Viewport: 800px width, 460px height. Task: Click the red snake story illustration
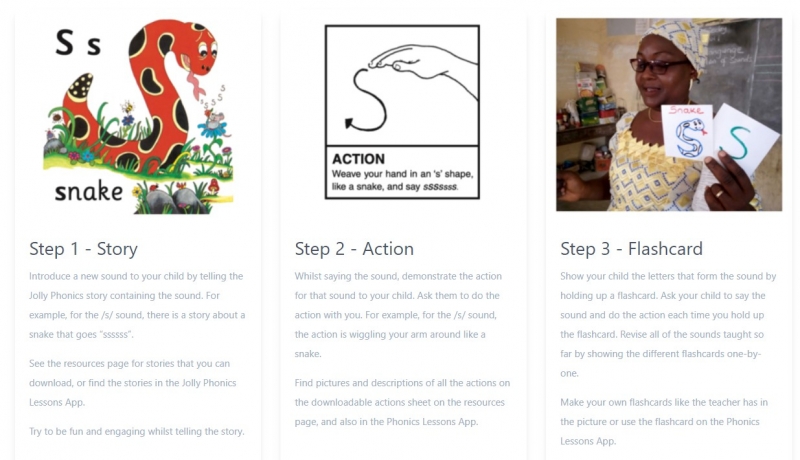coord(139,116)
